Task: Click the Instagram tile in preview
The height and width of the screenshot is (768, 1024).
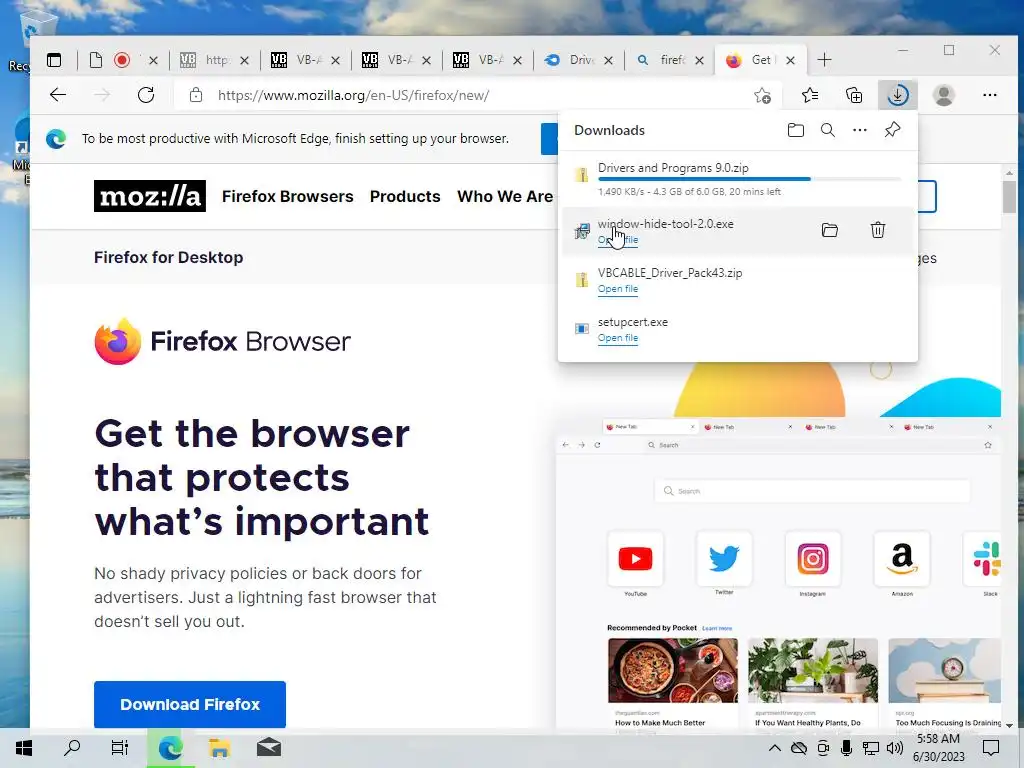Action: click(812, 559)
